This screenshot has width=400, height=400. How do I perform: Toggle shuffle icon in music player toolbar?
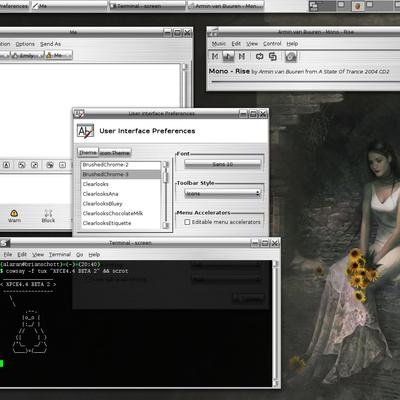pos(273,56)
